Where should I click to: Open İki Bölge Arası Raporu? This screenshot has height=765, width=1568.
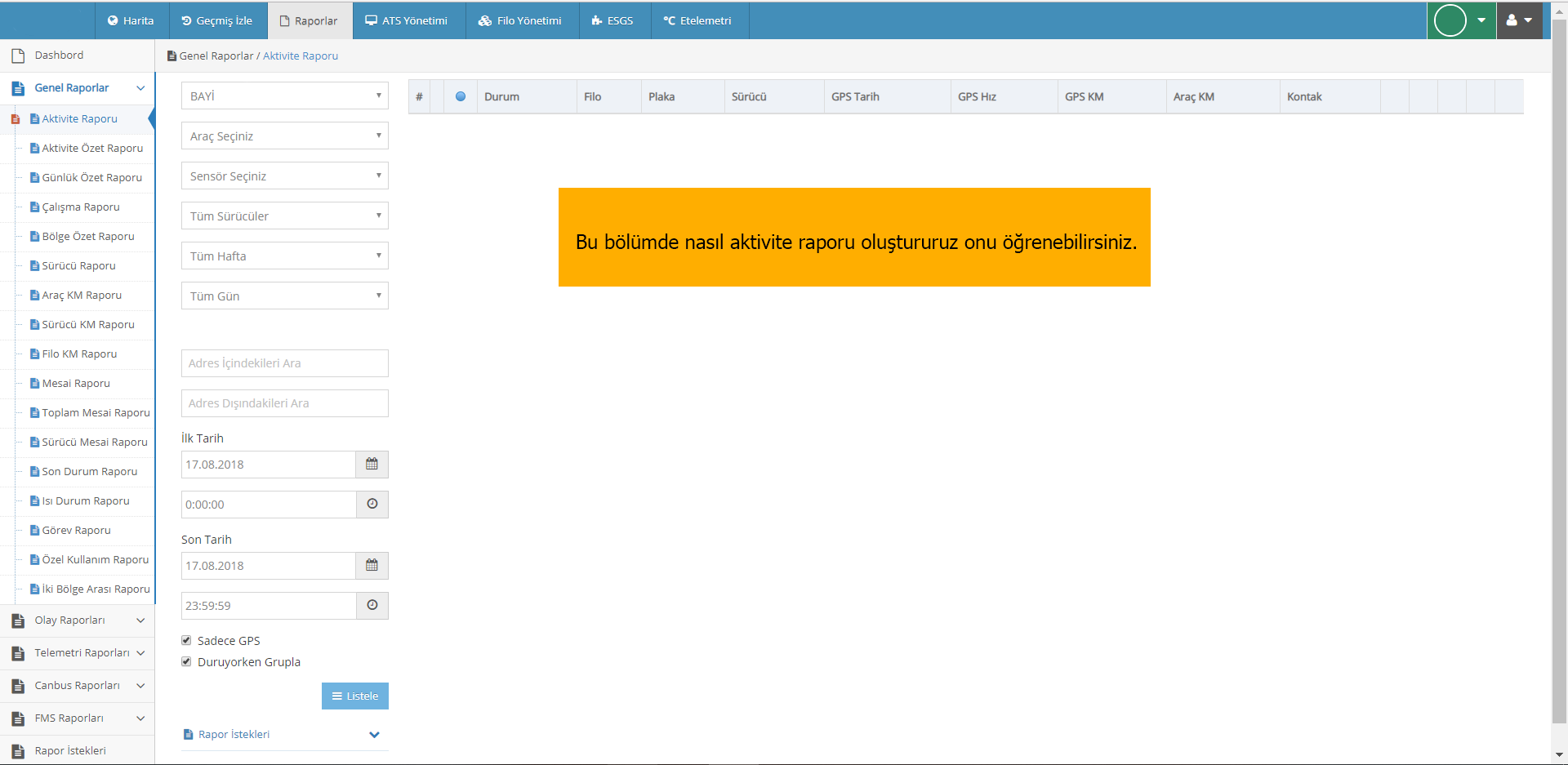pos(96,589)
